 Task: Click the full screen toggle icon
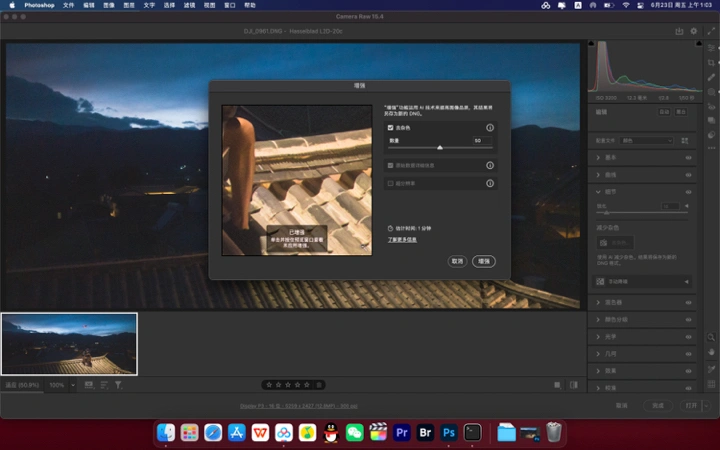tap(711, 31)
